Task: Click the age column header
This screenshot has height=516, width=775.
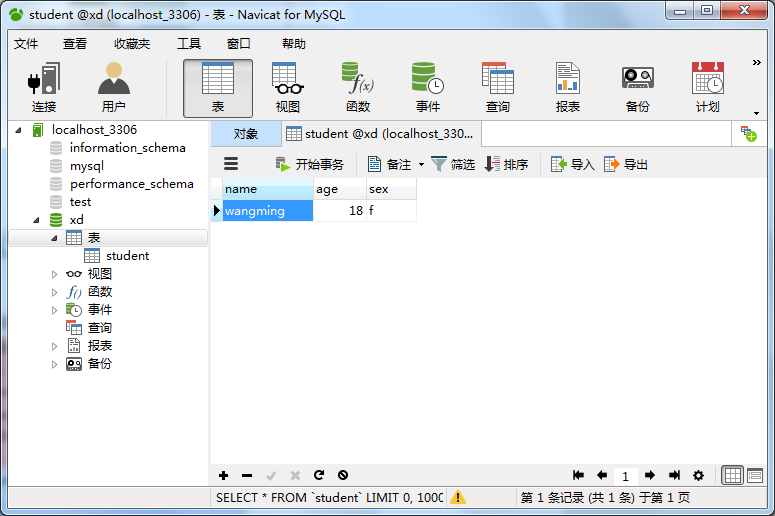Action: coord(340,189)
